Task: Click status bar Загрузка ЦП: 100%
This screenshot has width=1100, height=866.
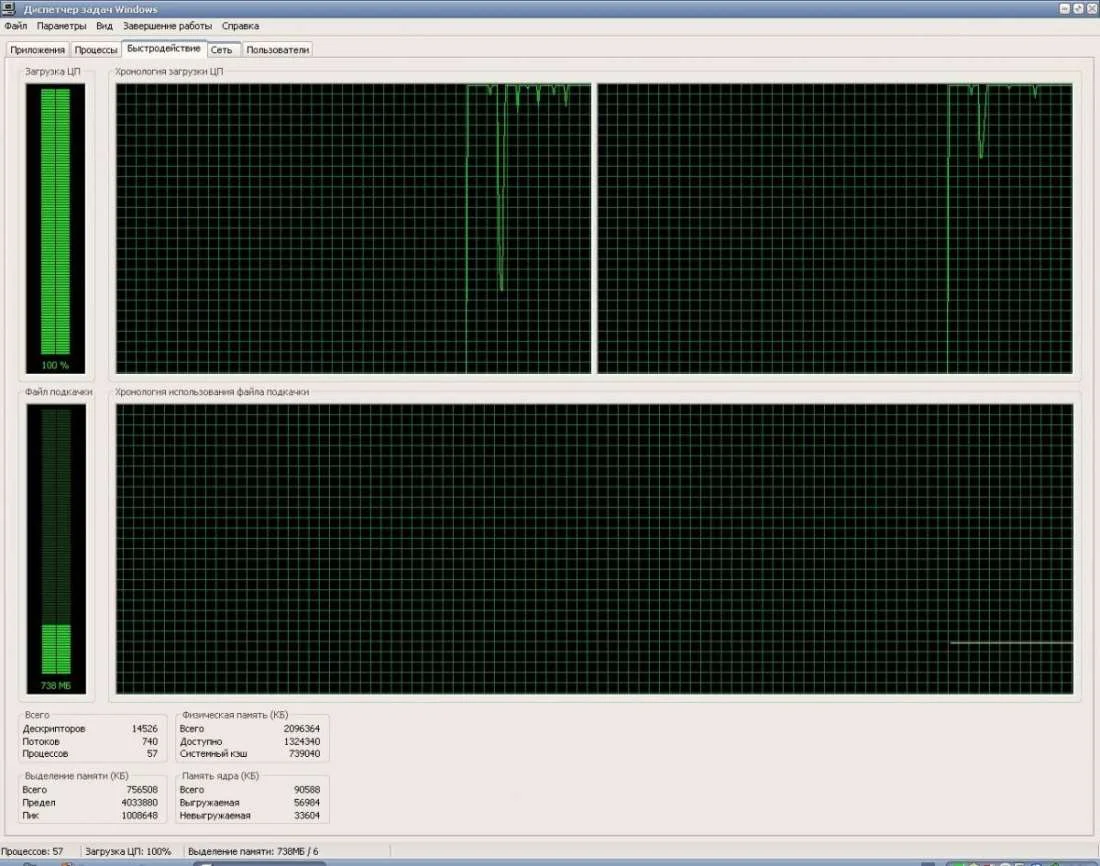Action: 128,851
